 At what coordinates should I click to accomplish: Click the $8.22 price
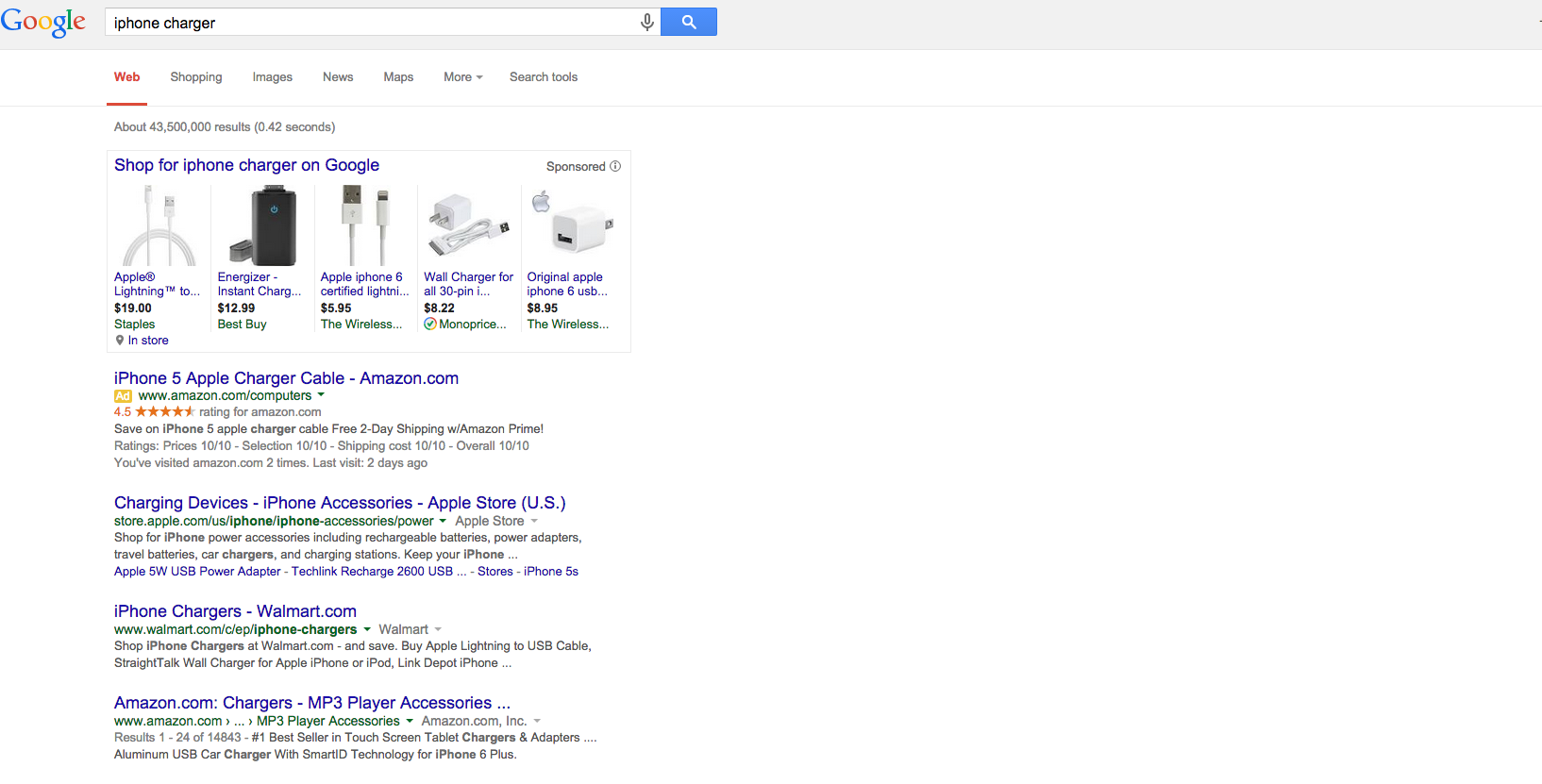[439, 309]
